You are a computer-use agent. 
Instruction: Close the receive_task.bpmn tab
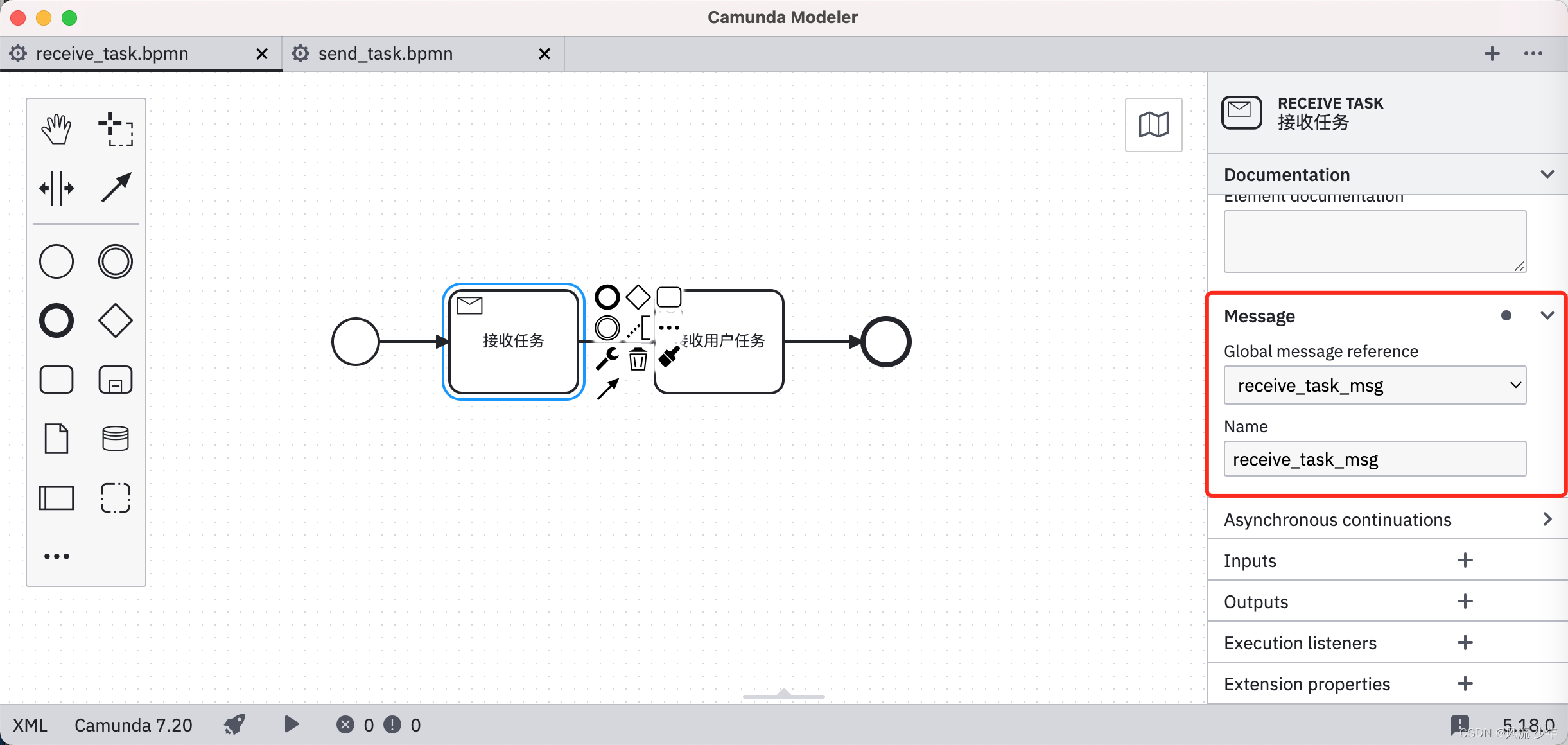(x=261, y=54)
